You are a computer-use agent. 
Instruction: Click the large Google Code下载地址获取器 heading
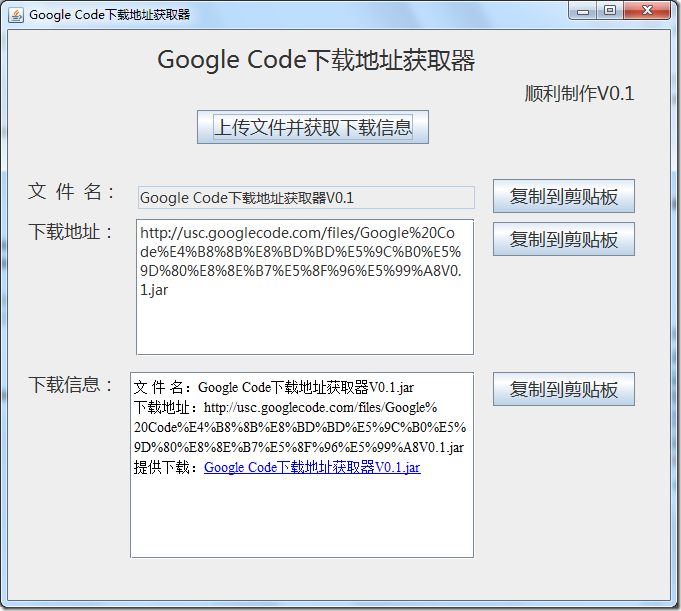coord(316,60)
